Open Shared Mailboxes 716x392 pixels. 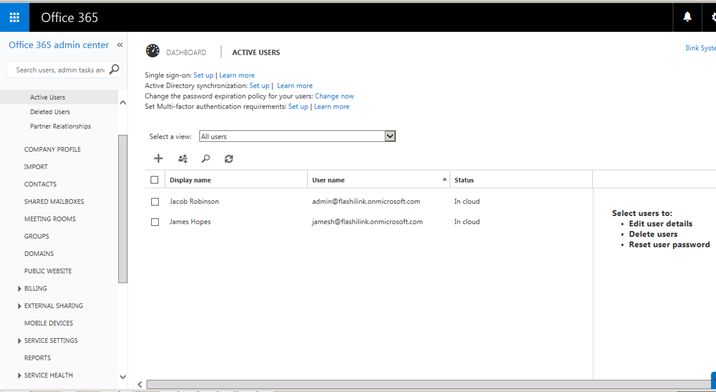point(54,201)
